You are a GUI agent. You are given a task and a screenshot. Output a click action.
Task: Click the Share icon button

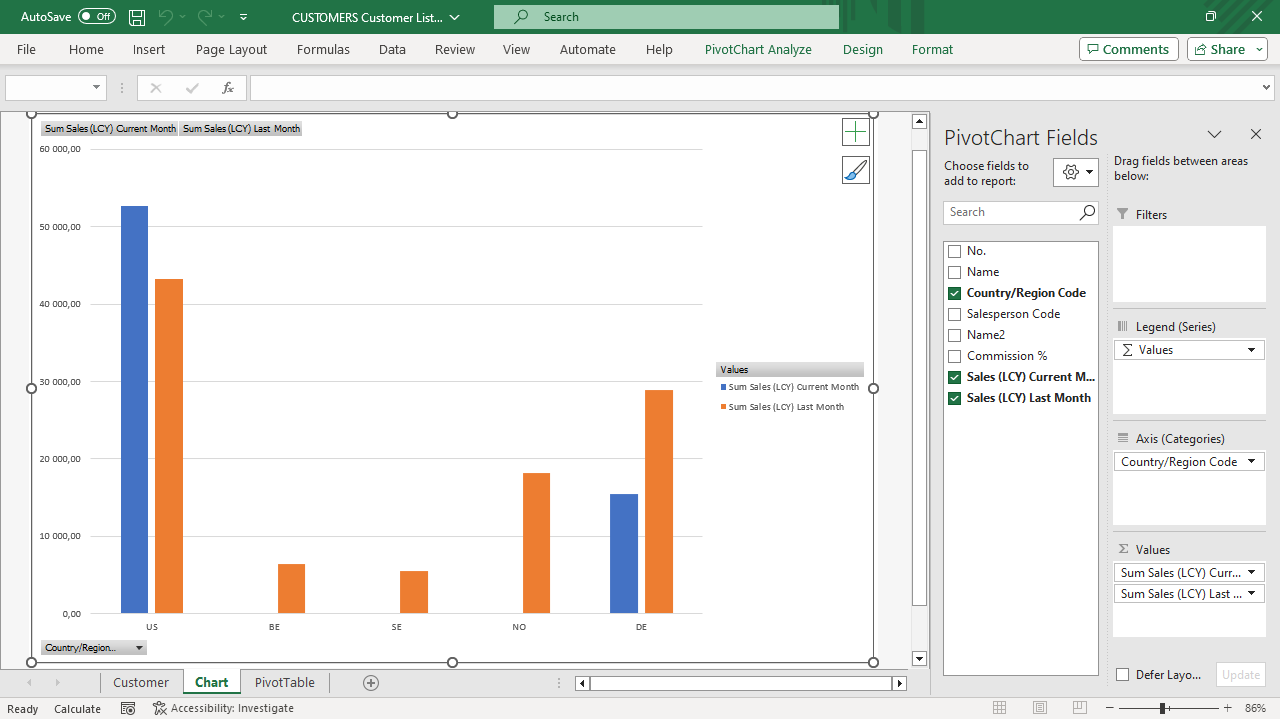(1218, 49)
